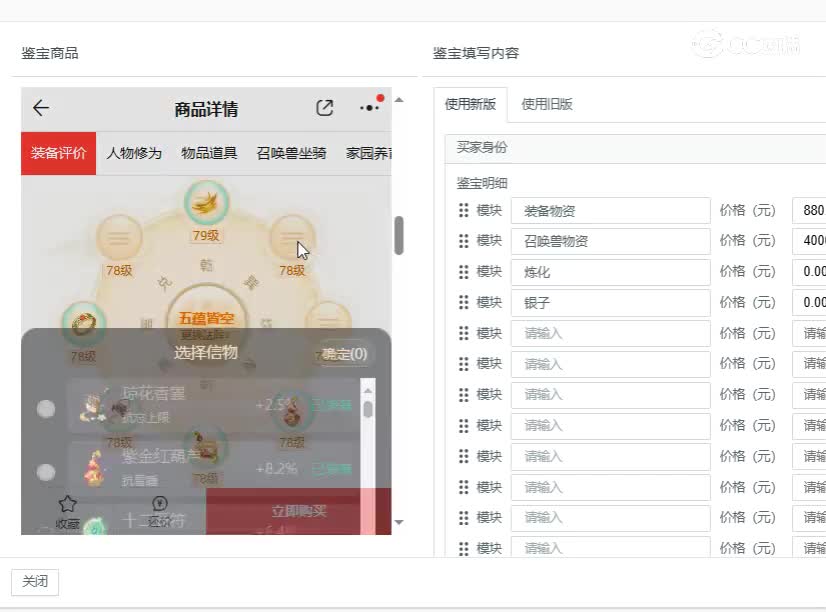This screenshot has width=826, height=612.
Task: Click price field showing 880
Action: coord(809,211)
